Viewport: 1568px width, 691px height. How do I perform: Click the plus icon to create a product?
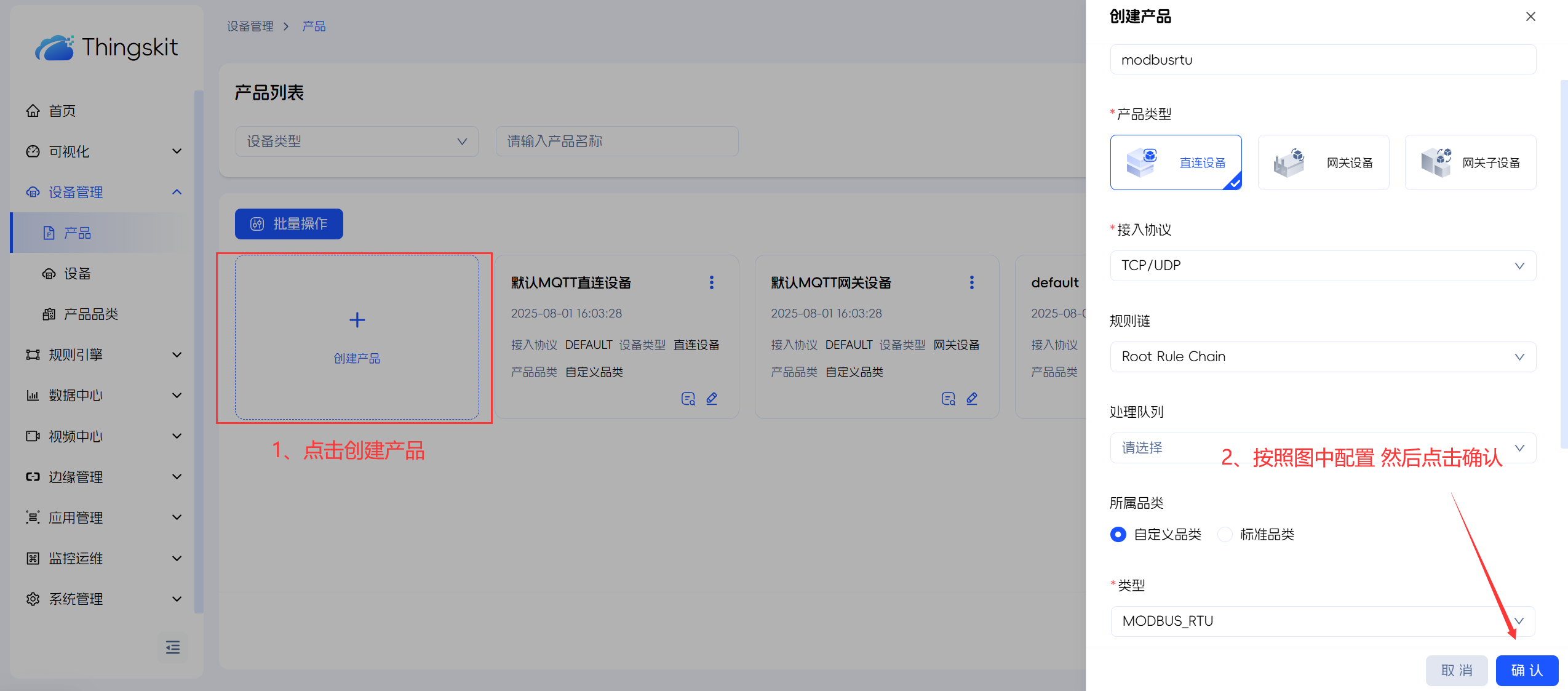[357, 320]
